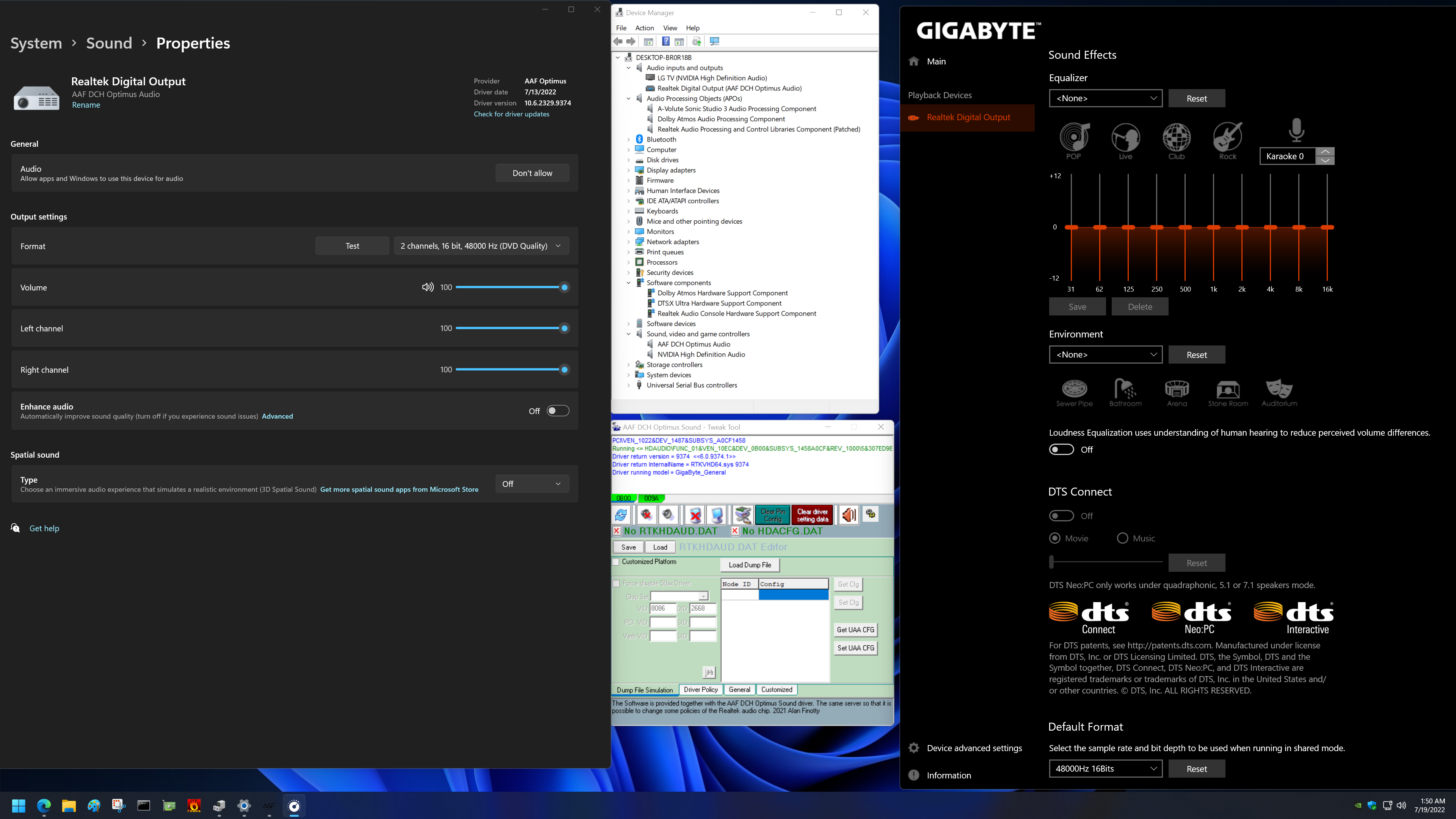Open Microsoft Edge from the taskbar
This screenshot has height=819, width=1456.
pos(44,805)
